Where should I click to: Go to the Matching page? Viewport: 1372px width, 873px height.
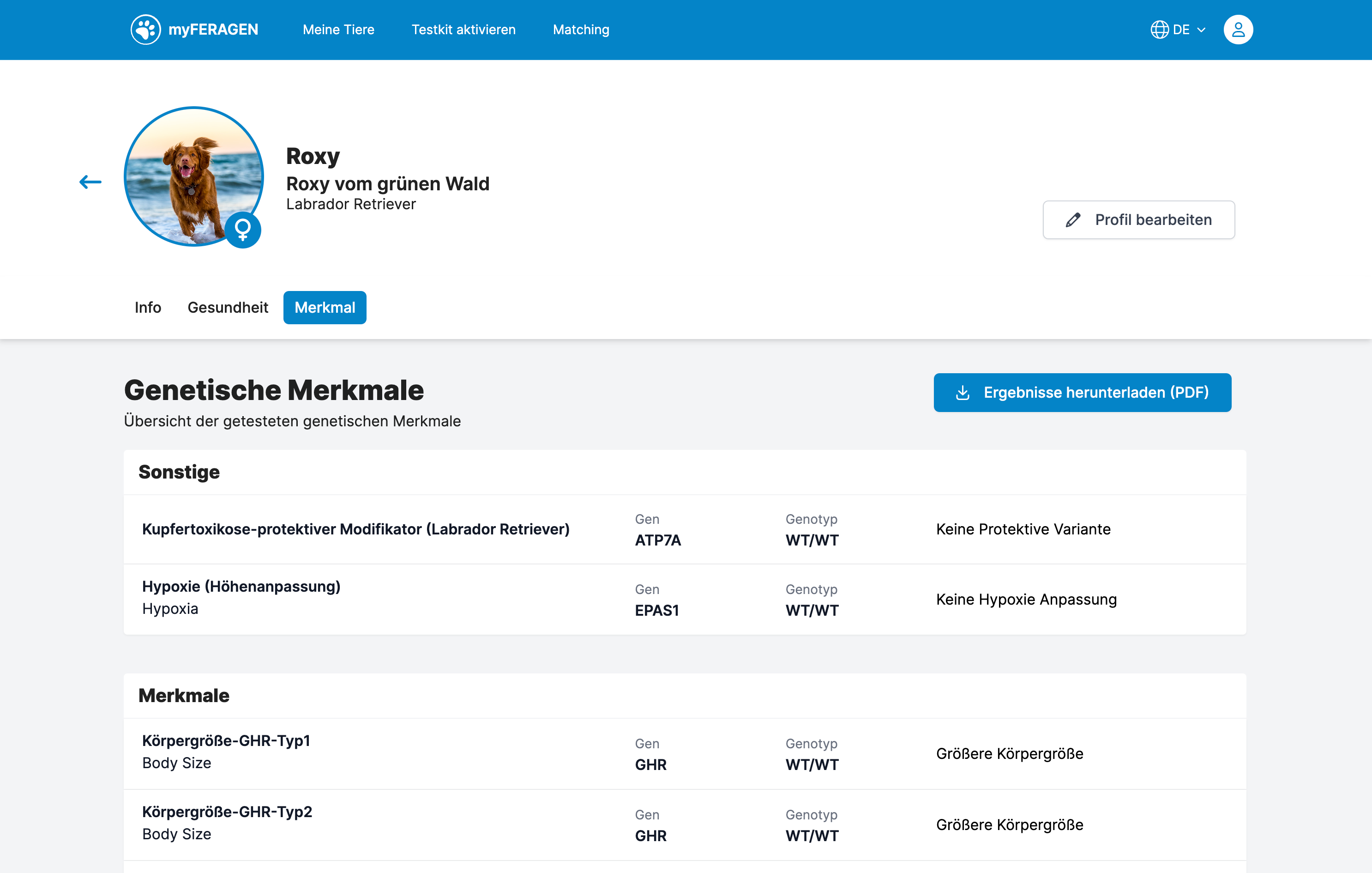(581, 30)
